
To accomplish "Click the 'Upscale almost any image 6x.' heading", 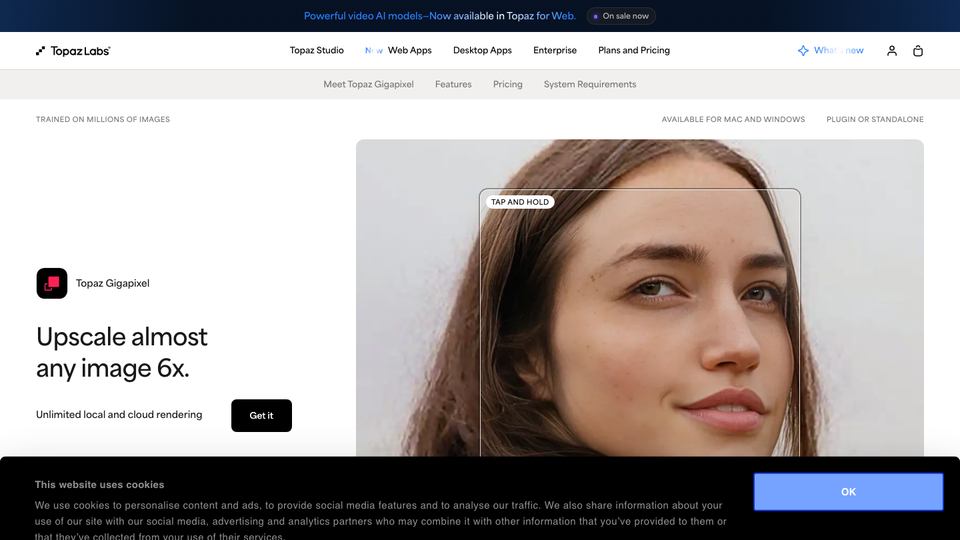I will pos(122,353).
